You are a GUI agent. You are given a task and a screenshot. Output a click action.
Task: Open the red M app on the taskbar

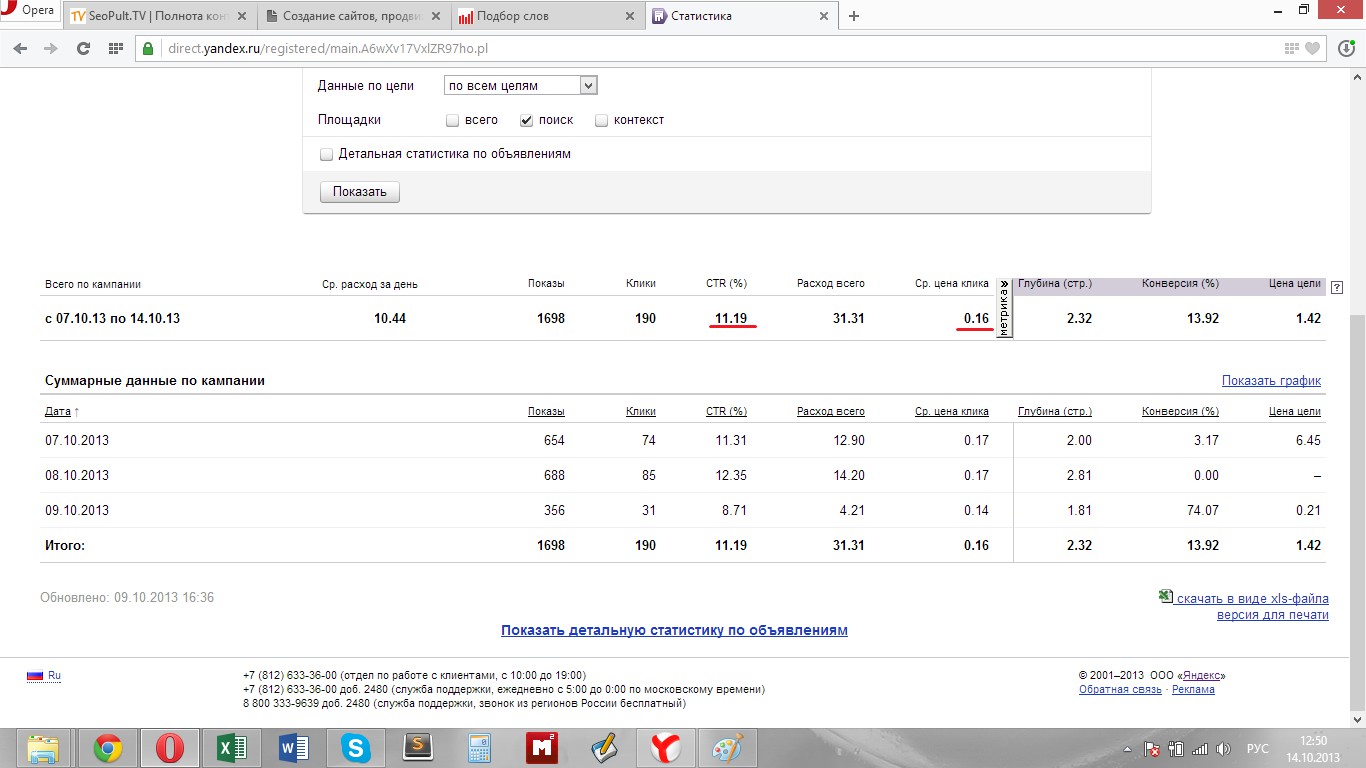[x=541, y=748]
